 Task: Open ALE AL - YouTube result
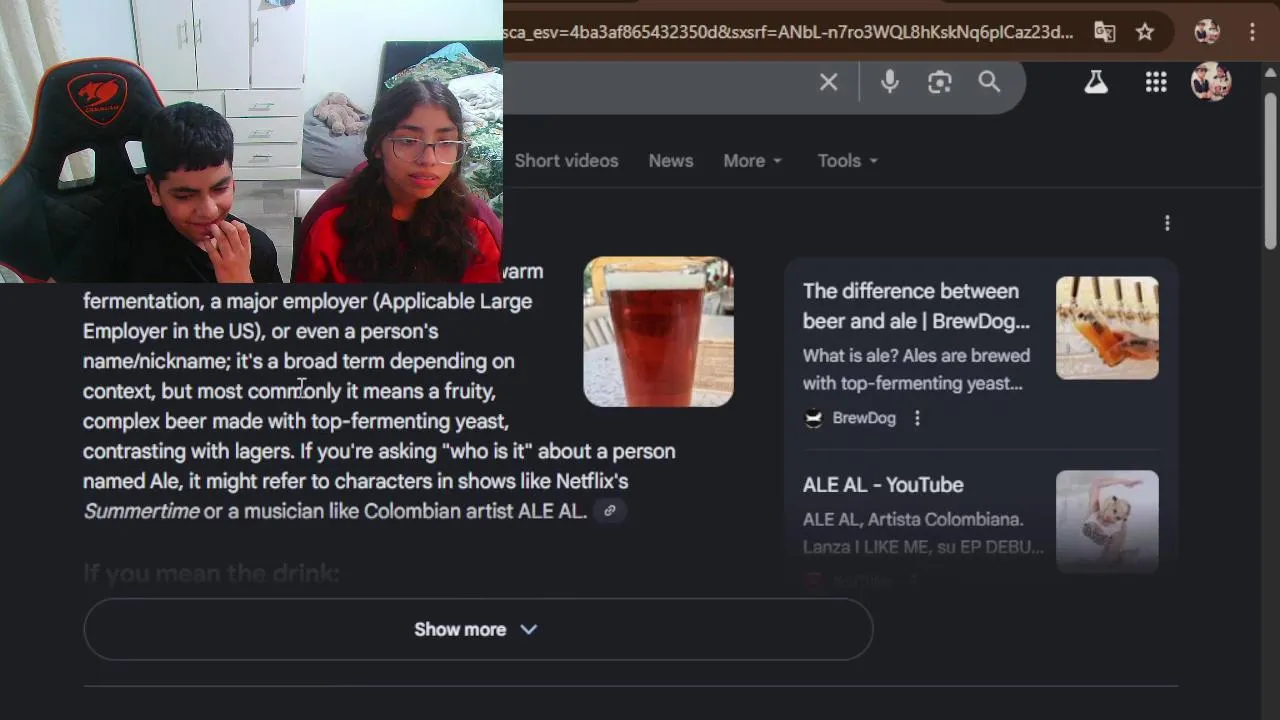[883, 485]
